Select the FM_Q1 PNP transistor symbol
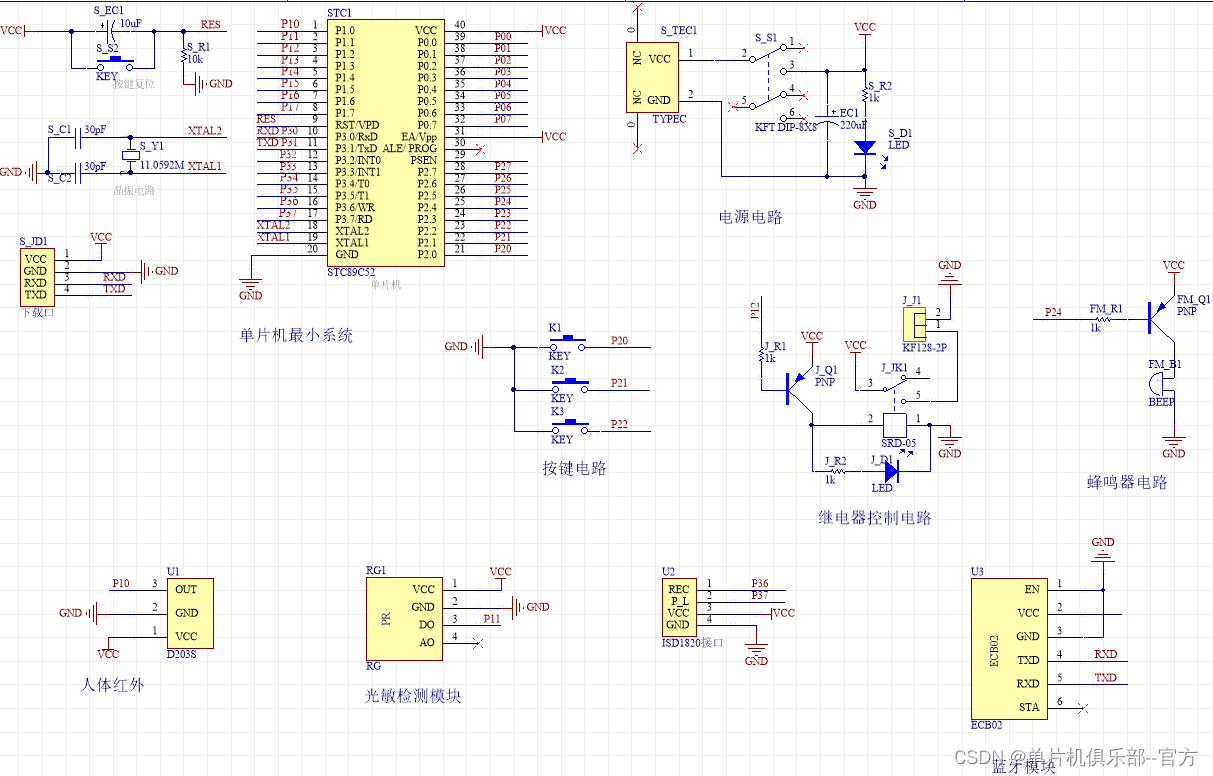Screen dimensions: 1213x776 point(1160,318)
